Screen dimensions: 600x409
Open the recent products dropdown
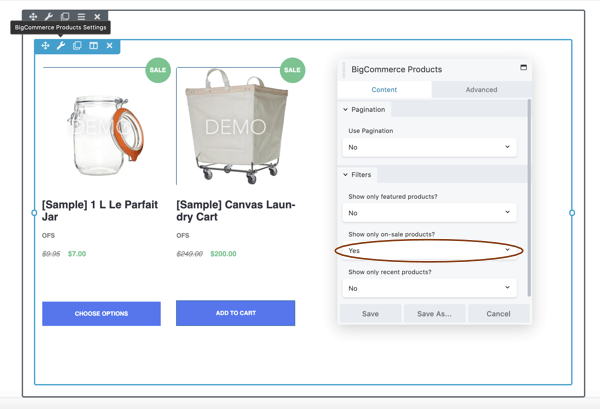tap(430, 288)
